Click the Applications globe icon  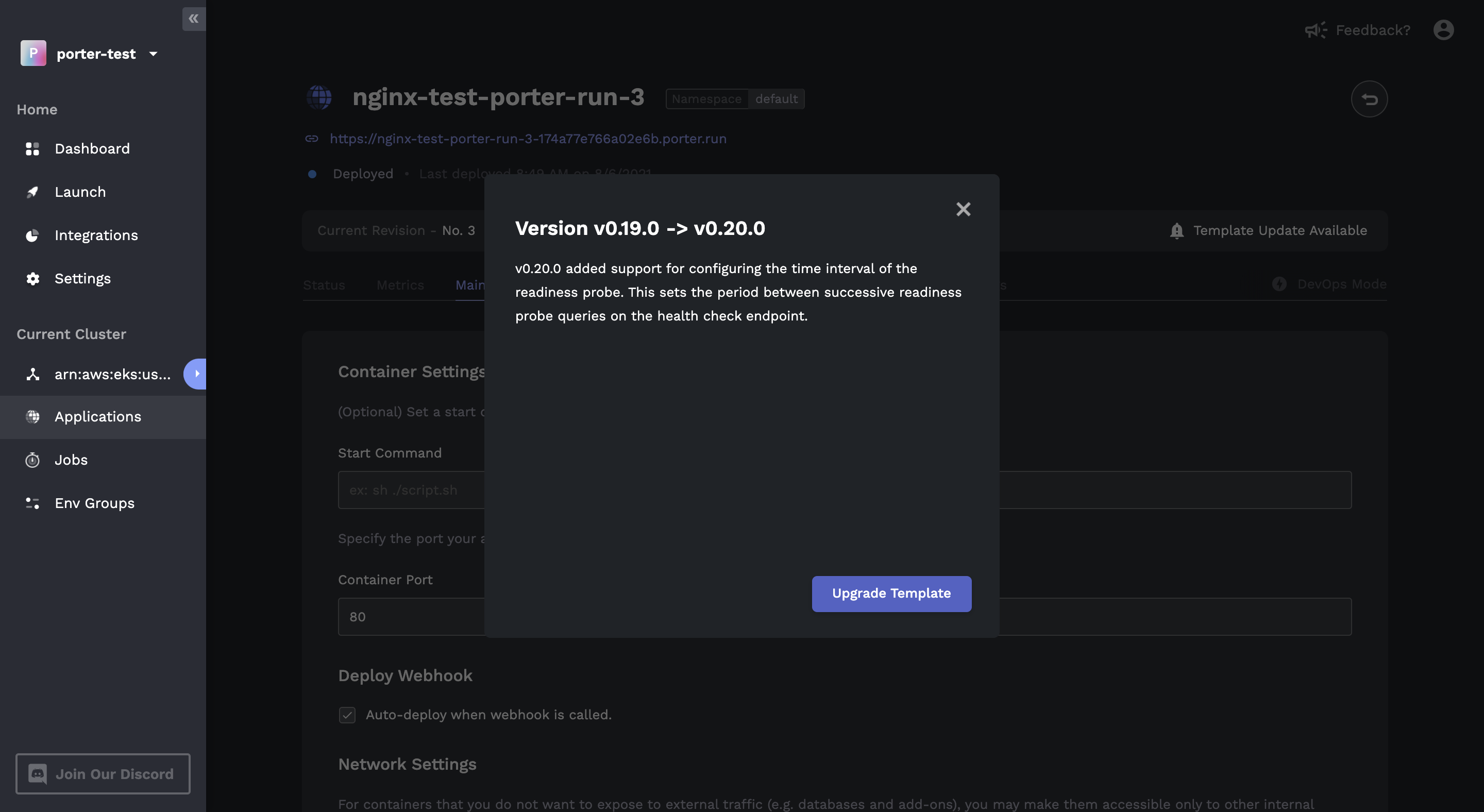click(x=32, y=416)
